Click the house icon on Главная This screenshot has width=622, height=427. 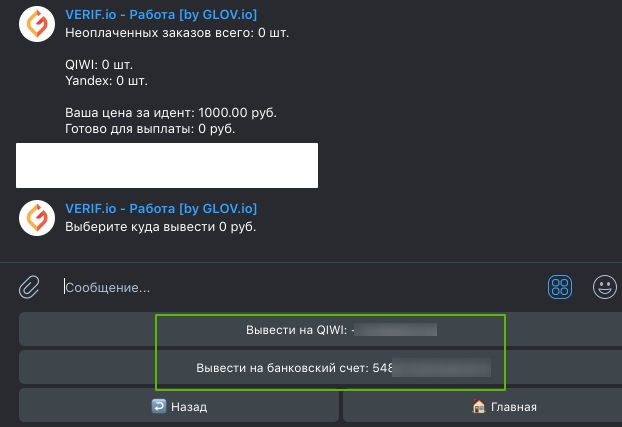tap(478, 407)
